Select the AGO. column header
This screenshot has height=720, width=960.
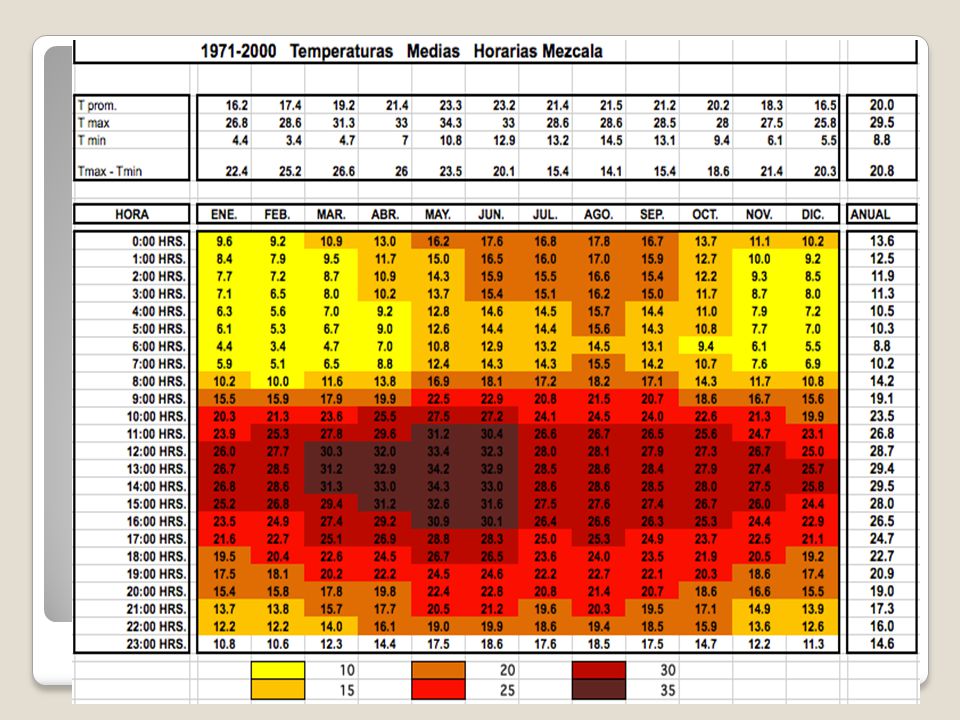(x=598, y=214)
